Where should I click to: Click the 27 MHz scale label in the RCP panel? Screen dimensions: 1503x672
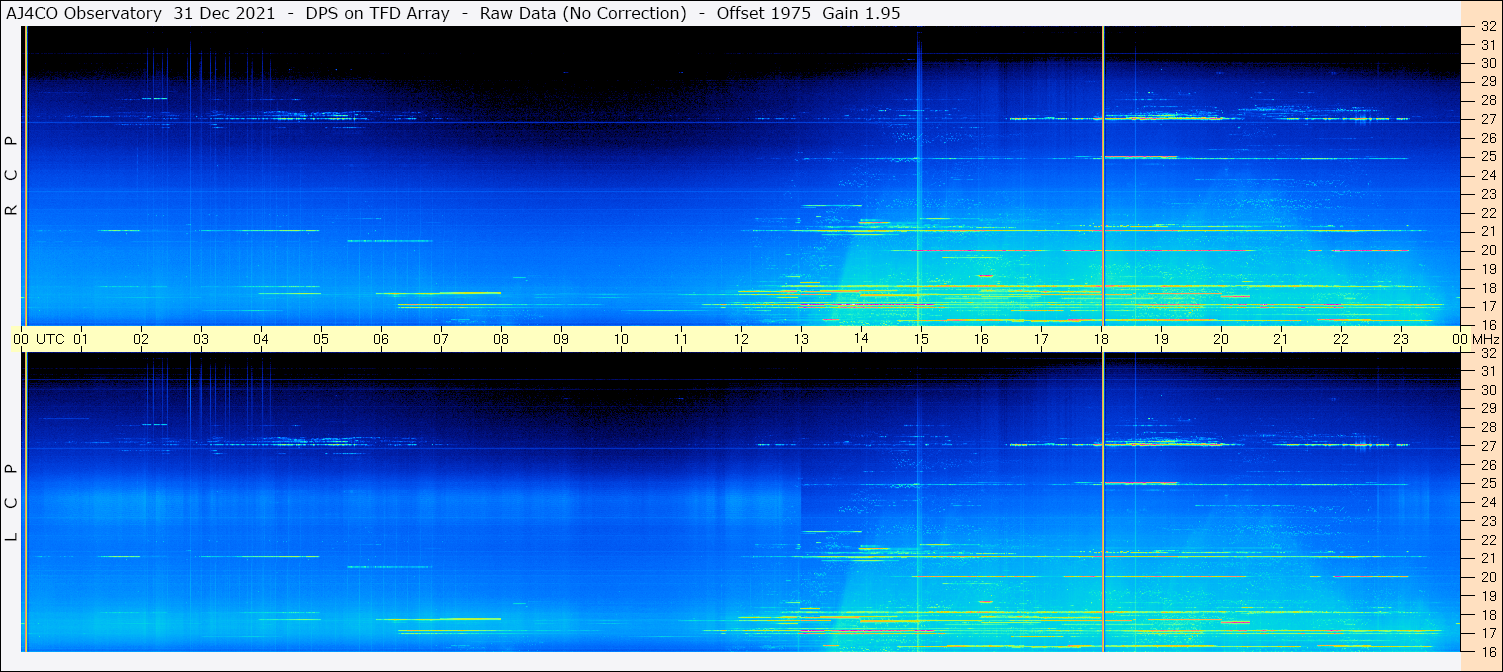point(1487,119)
